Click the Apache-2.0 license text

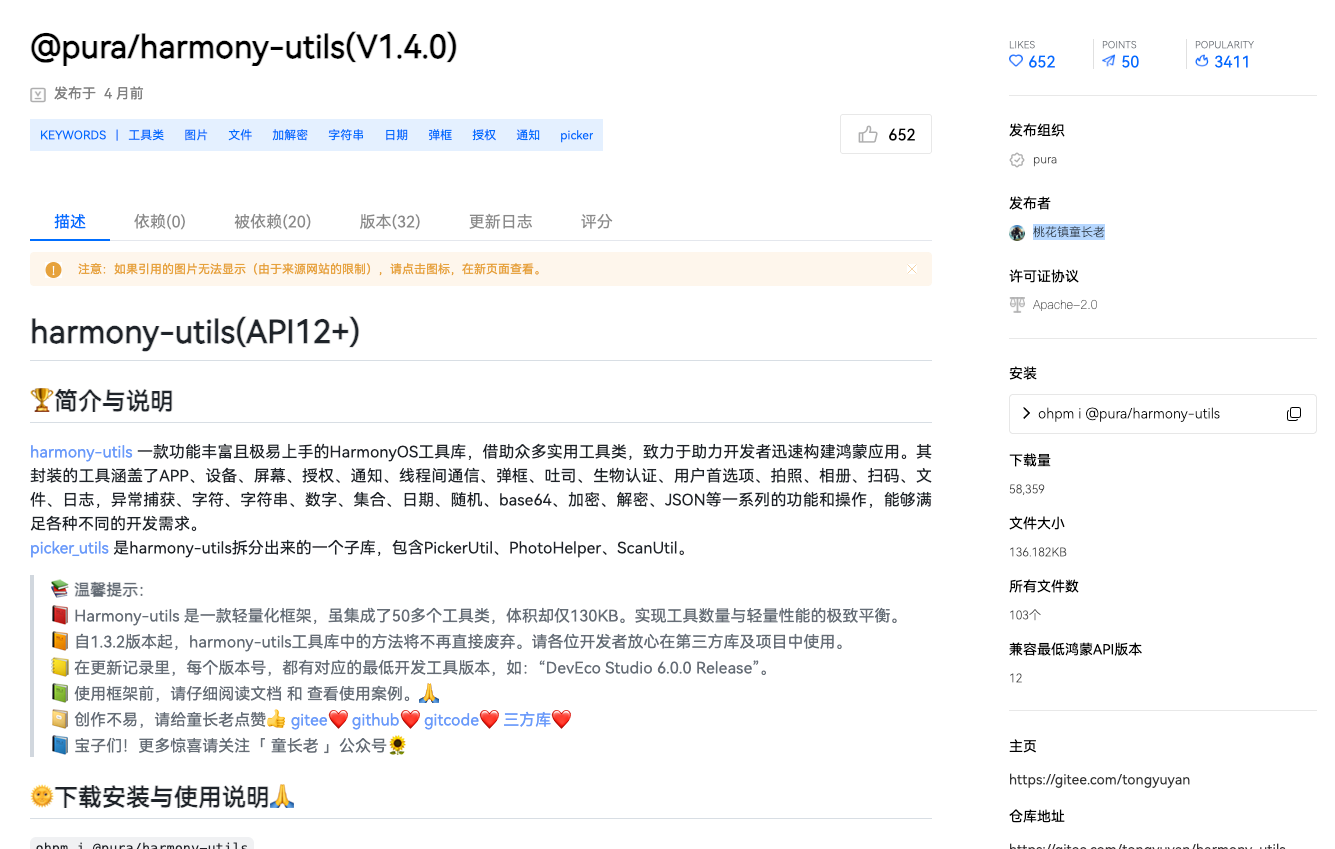[1065, 305]
